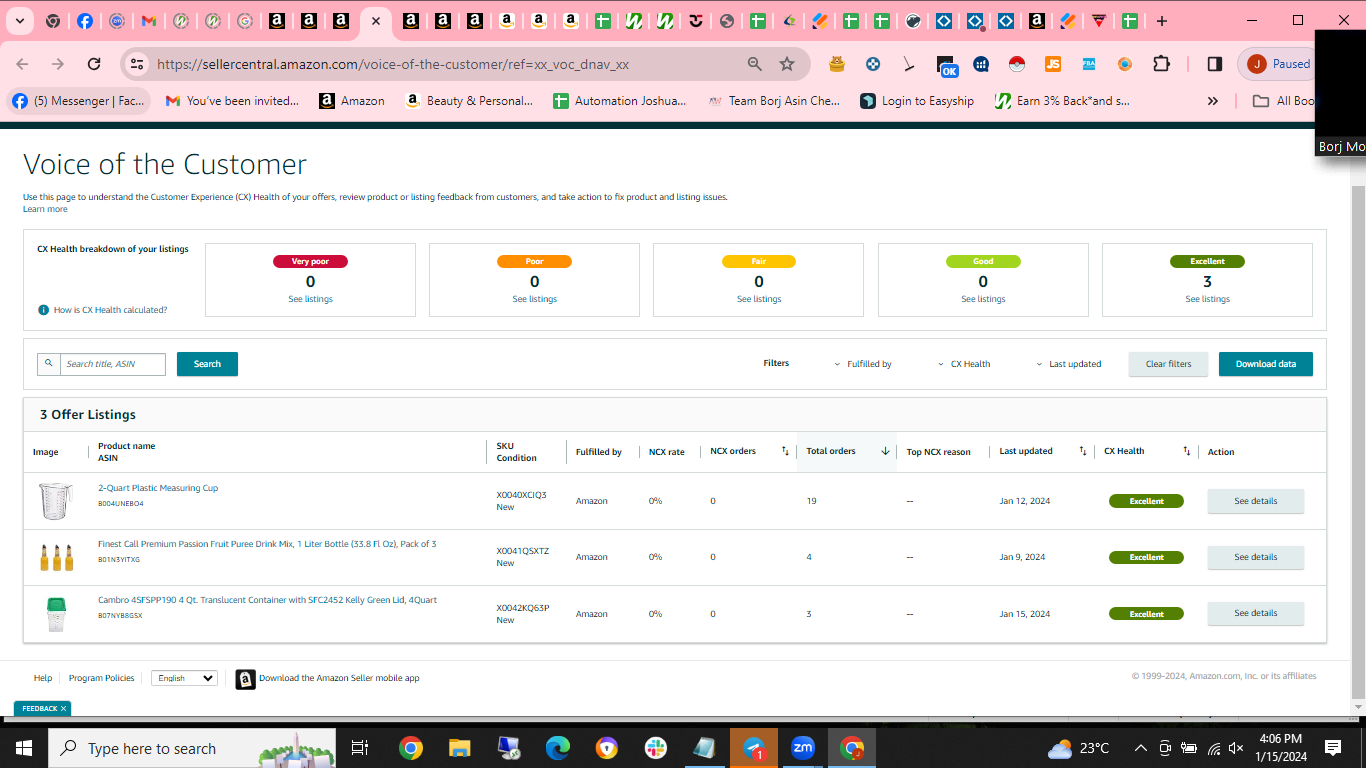Image resolution: width=1366 pixels, height=768 pixels.
Task: Open the Extensions puzzle-piece menu
Action: pos(1161,64)
